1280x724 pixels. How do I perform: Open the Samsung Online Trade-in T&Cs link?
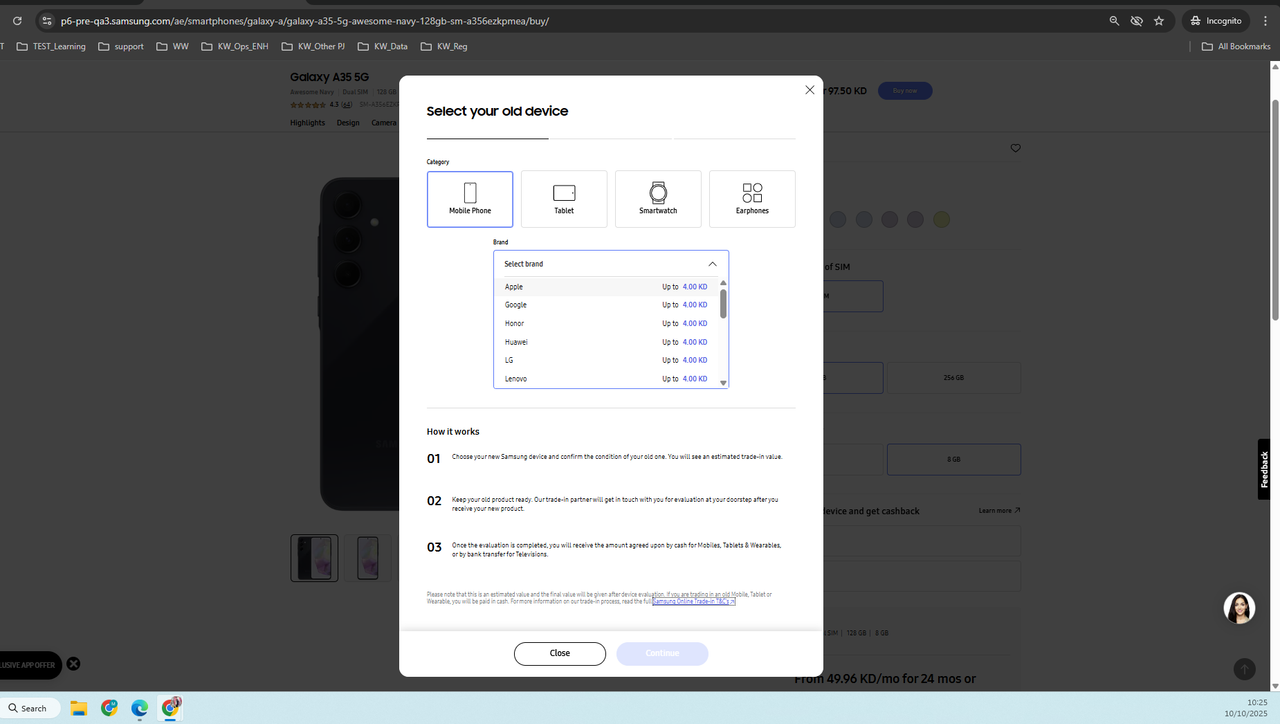click(694, 601)
